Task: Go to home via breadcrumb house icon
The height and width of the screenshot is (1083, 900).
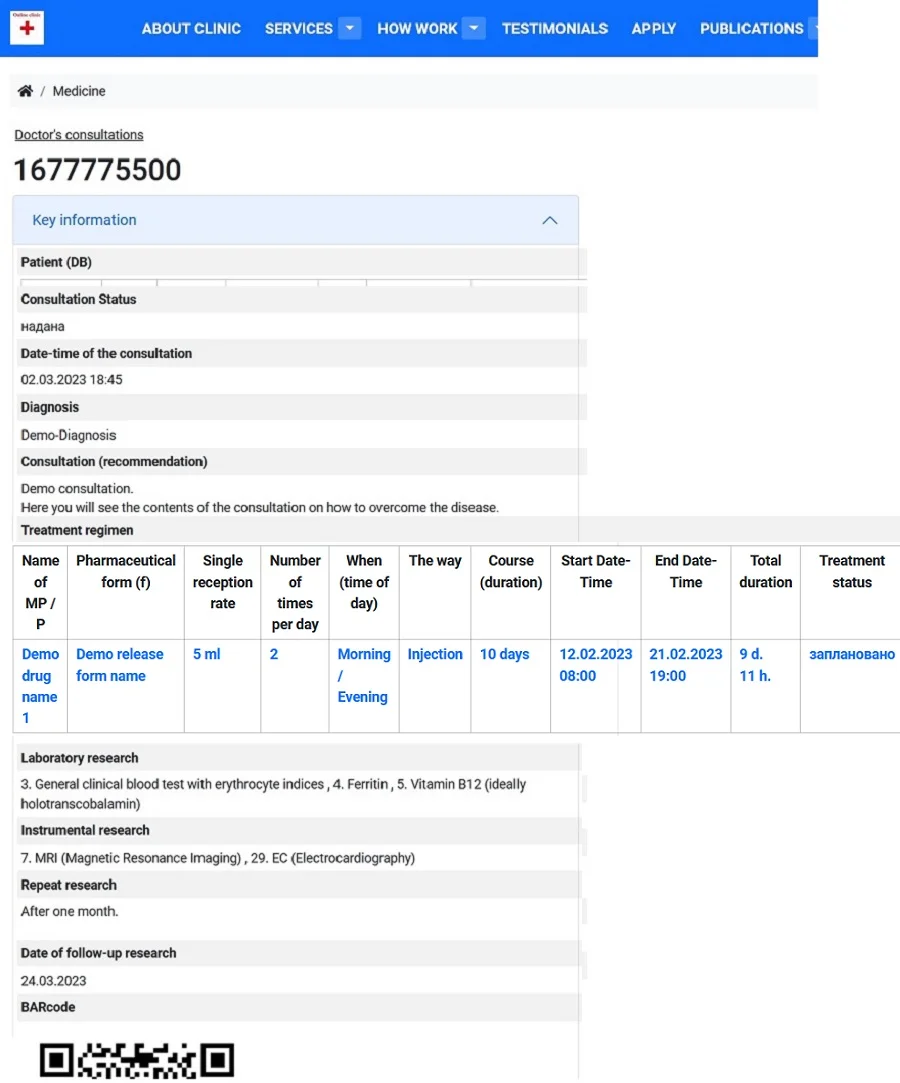Action: 26,91
